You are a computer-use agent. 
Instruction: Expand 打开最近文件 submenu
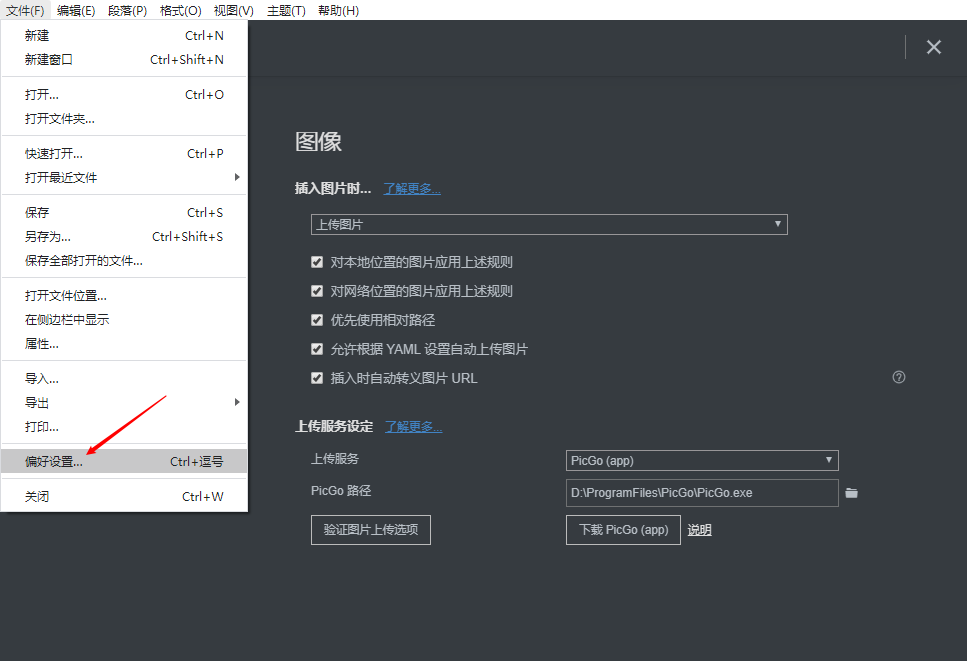pyautogui.click(x=124, y=178)
